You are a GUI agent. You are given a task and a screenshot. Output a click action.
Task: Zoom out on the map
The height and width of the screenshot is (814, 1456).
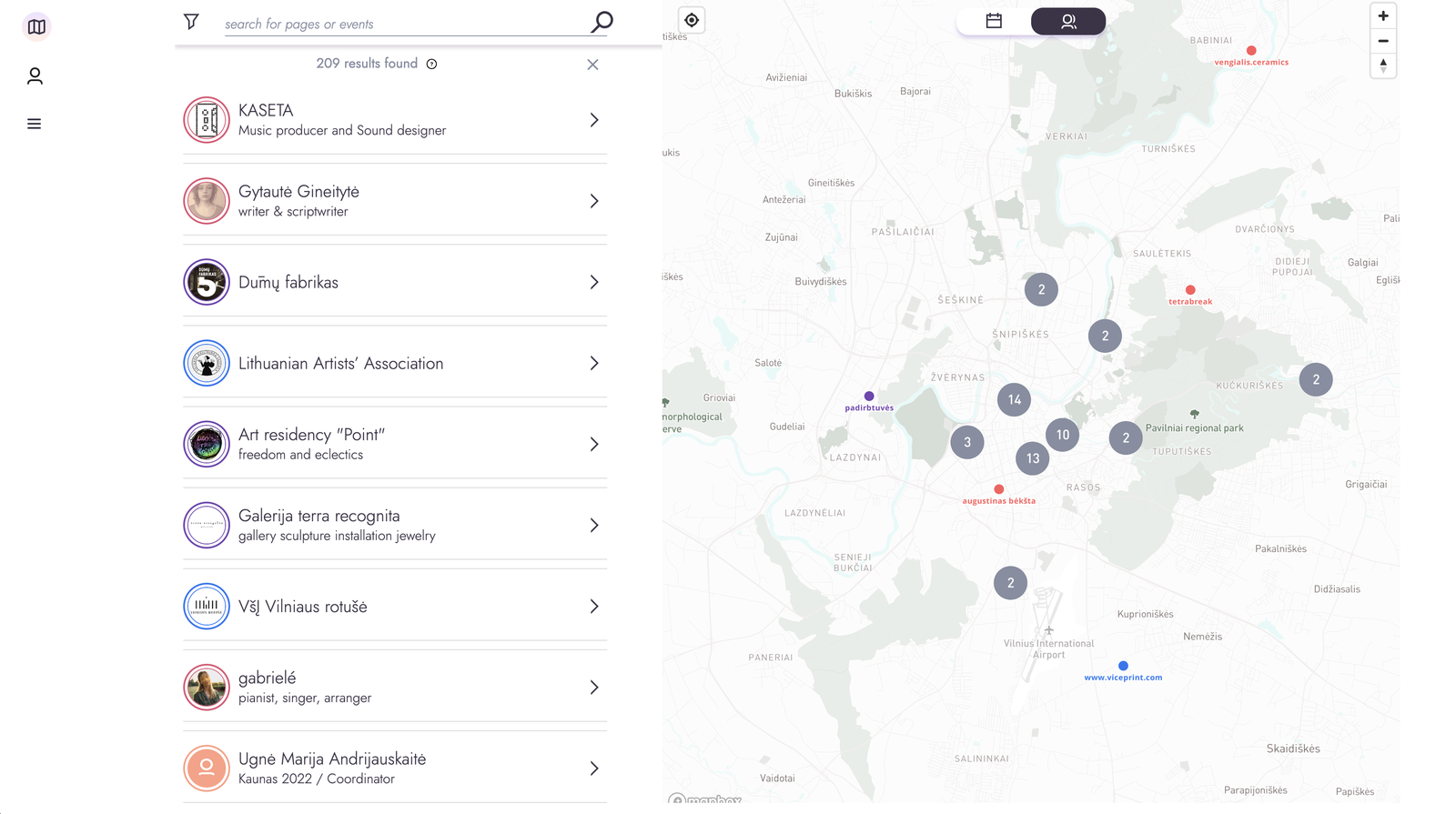coord(1383,41)
